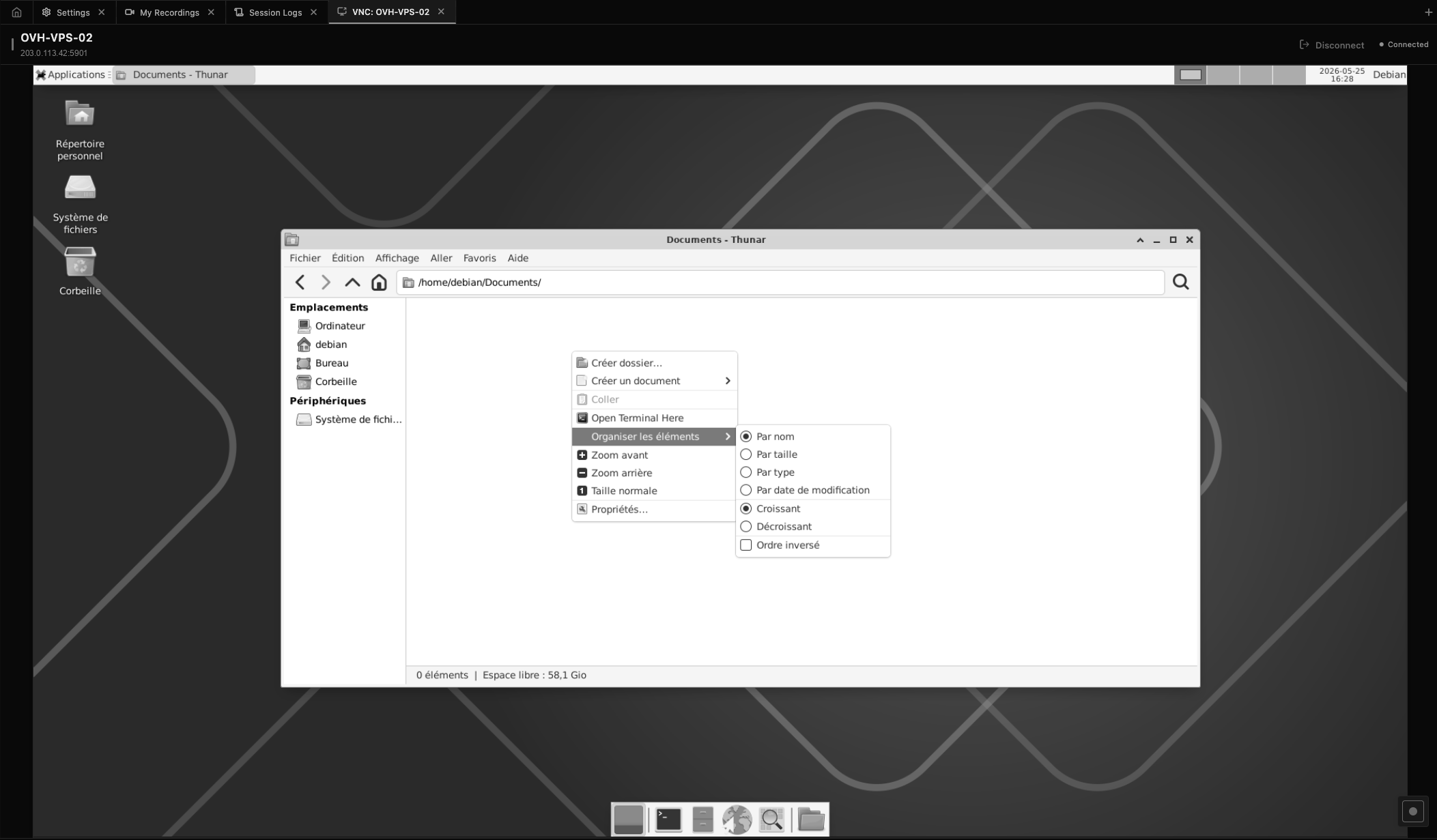
Task: Close the VNC: OVH-VPS-02 tab
Action: pos(441,12)
